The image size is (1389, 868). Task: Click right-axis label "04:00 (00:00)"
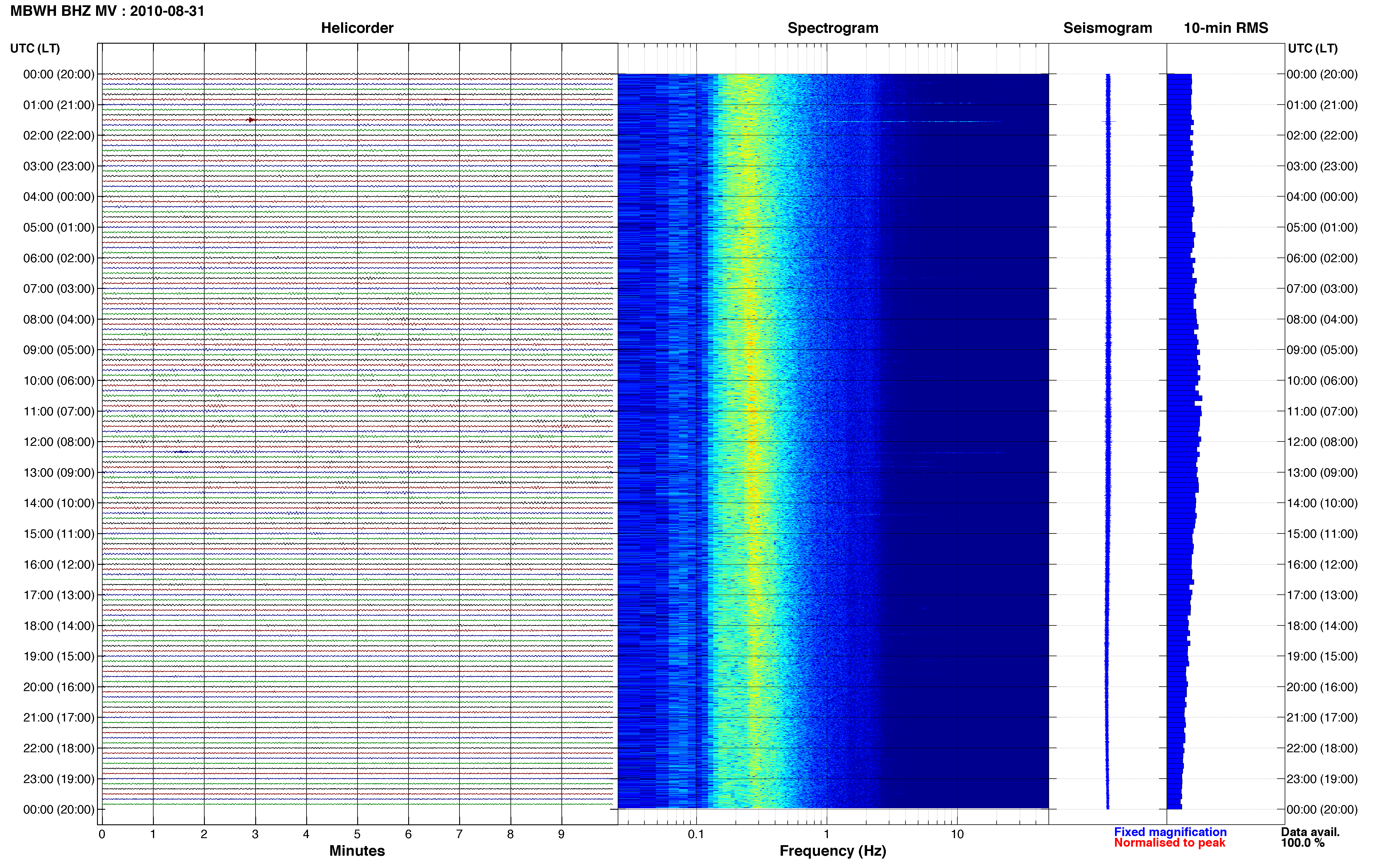tap(1322, 197)
